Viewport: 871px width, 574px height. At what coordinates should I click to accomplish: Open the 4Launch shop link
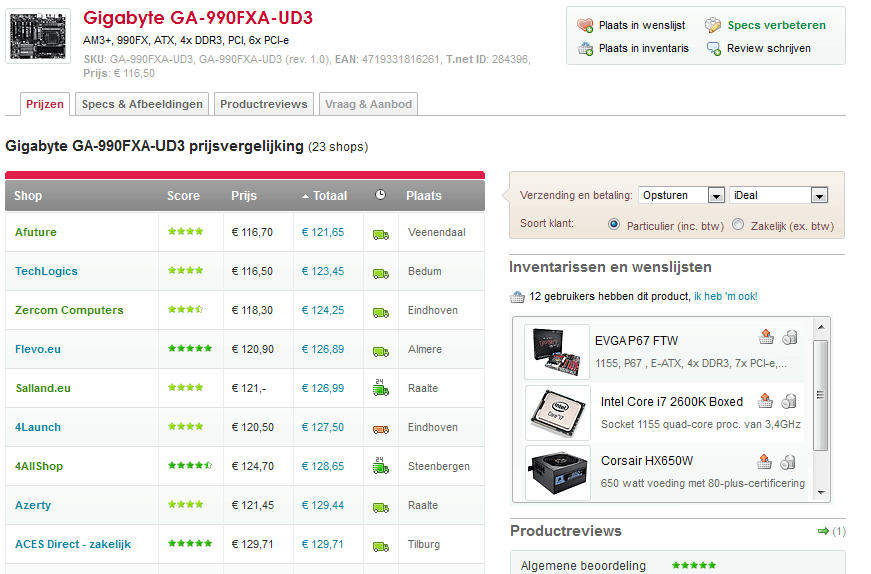pyautogui.click(x=38, y=427)
